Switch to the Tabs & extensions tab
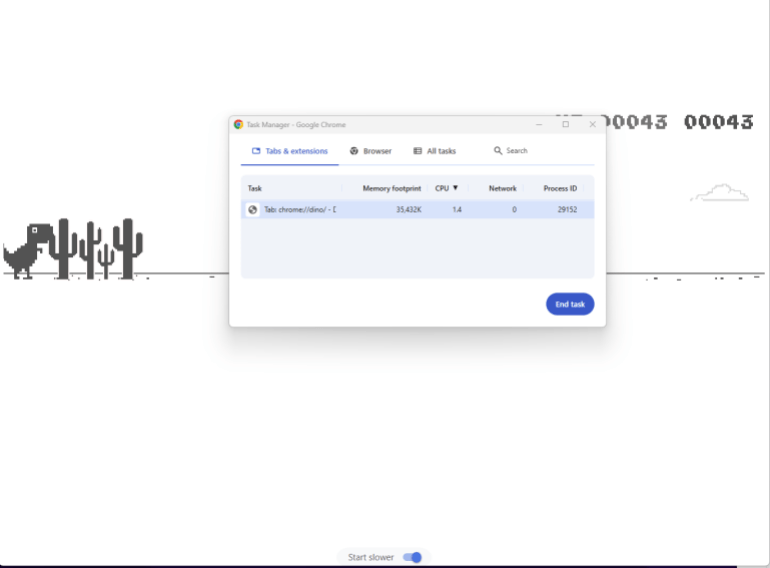Image resolution: width=770 pixels, height=568 pixels. (x=289, y=151)
